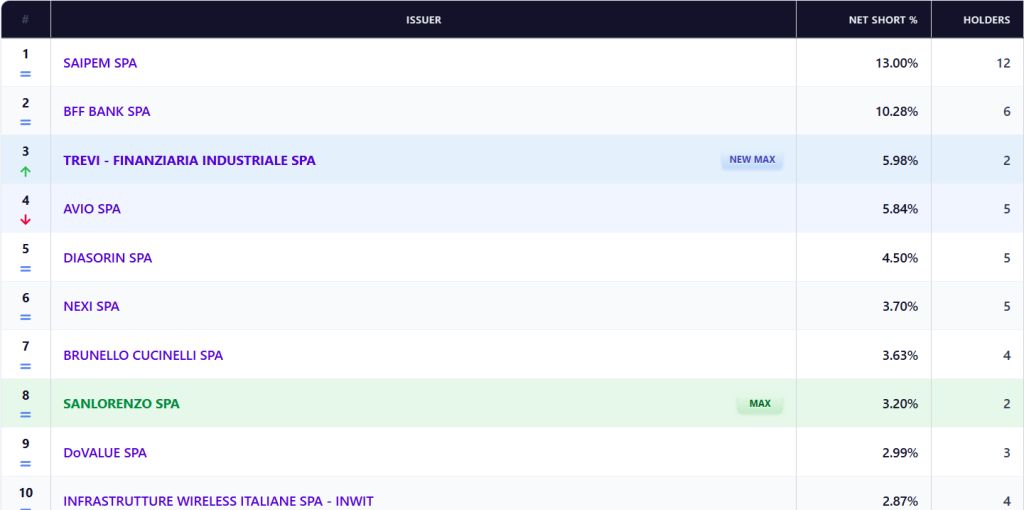Image resolution: width=1024 pixels, height=510 pixels.
Task: Select the 2.87% net short value
Action: point(900,501)
